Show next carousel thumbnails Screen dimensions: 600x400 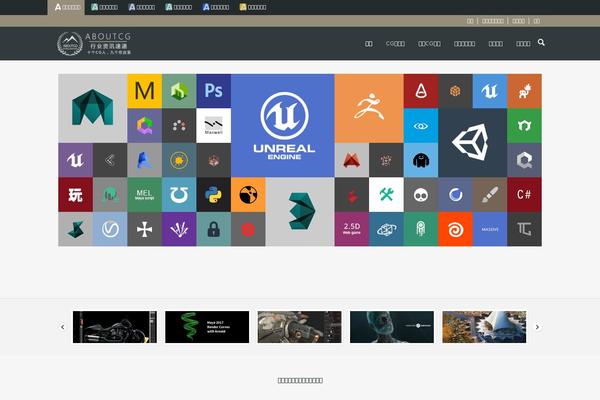click(x=537, y=327)
